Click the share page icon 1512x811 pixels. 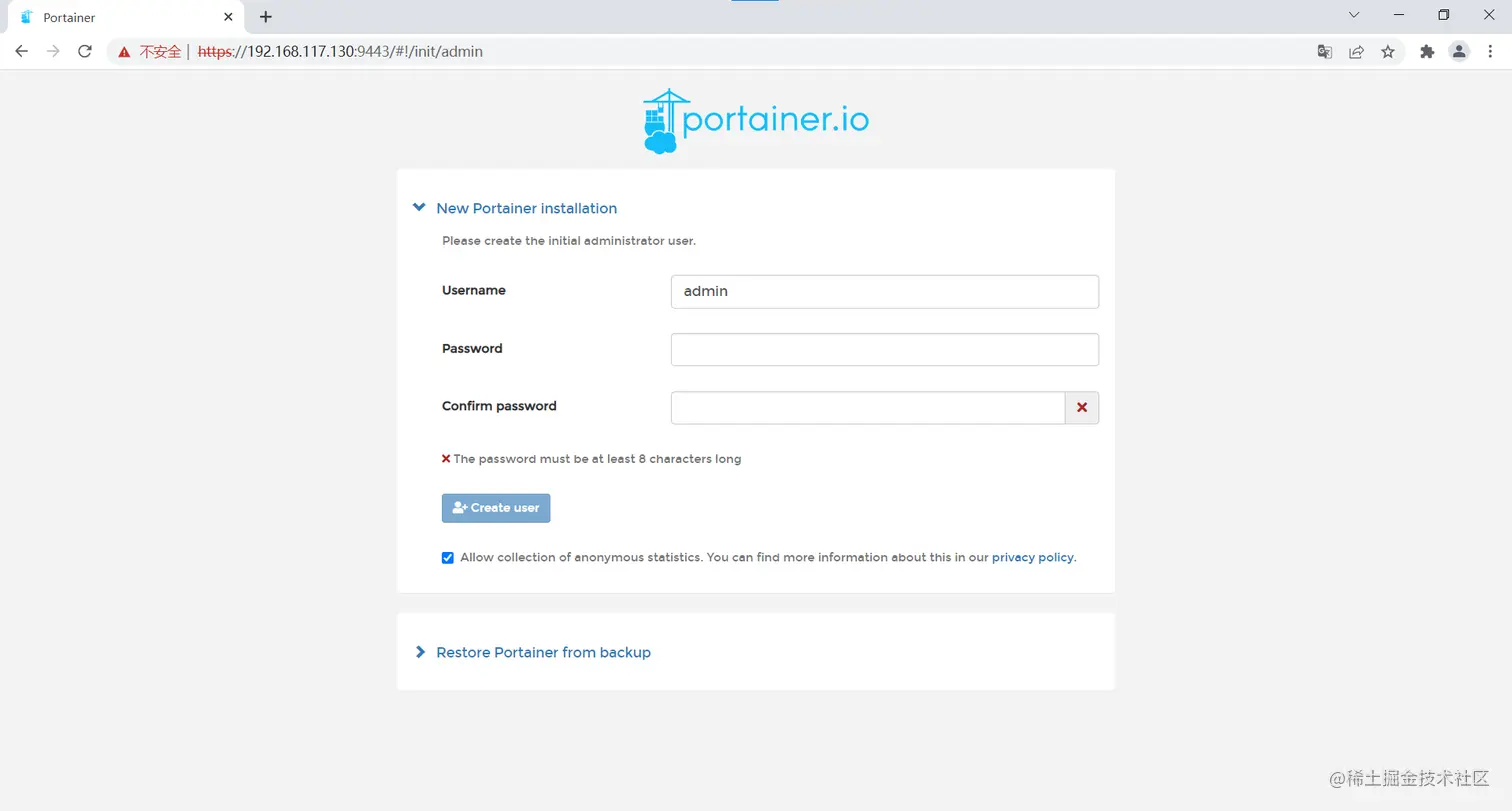click(x=1356, y=52)
